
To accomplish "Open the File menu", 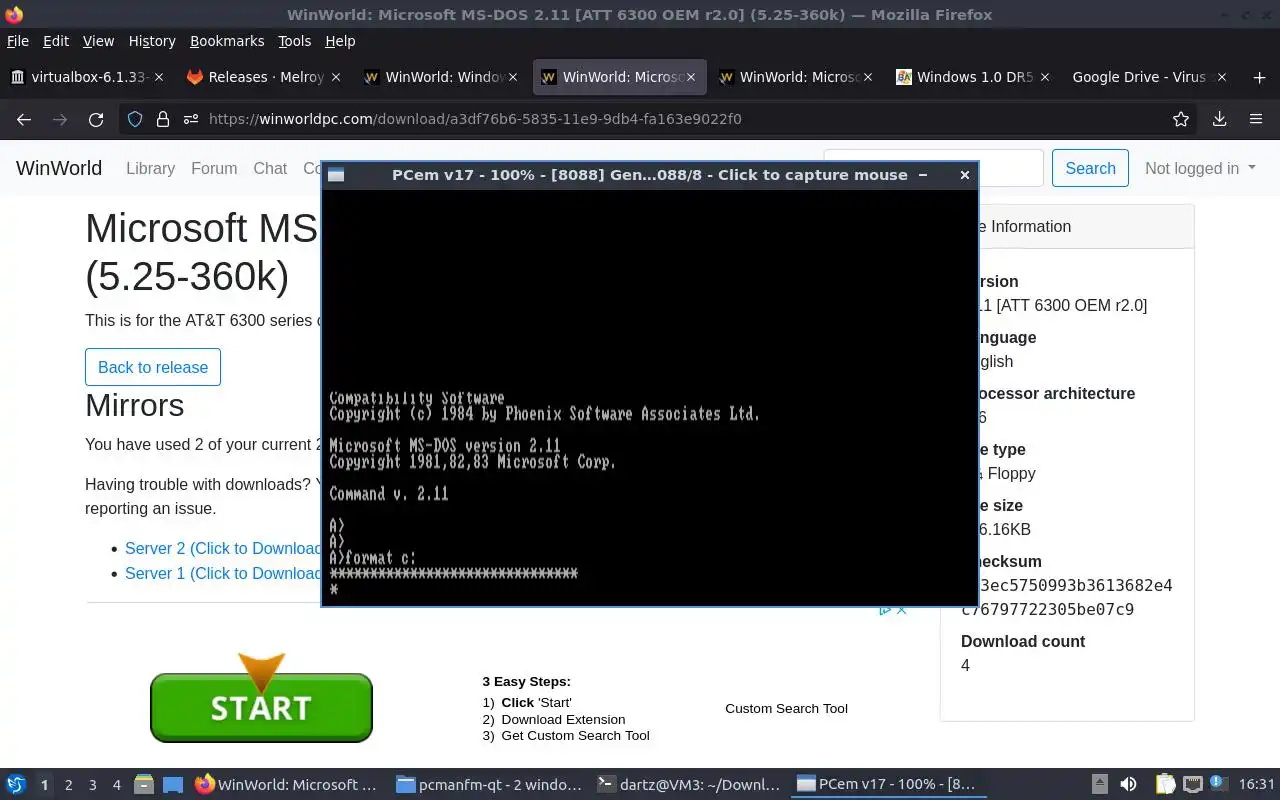I will [x=18, y=41].
